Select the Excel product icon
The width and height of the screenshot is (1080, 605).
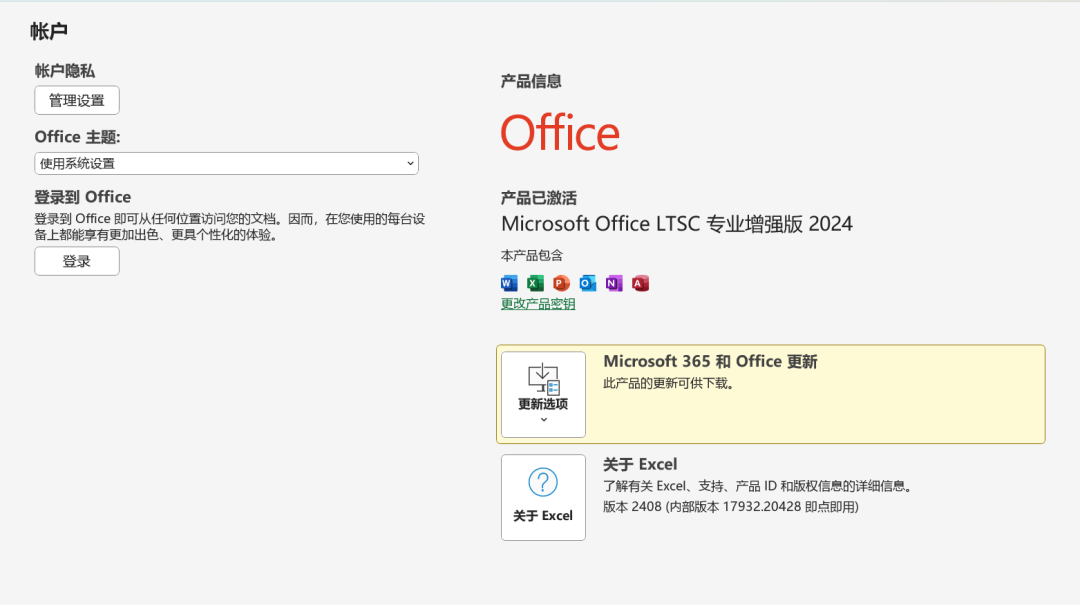coord(534,283)
